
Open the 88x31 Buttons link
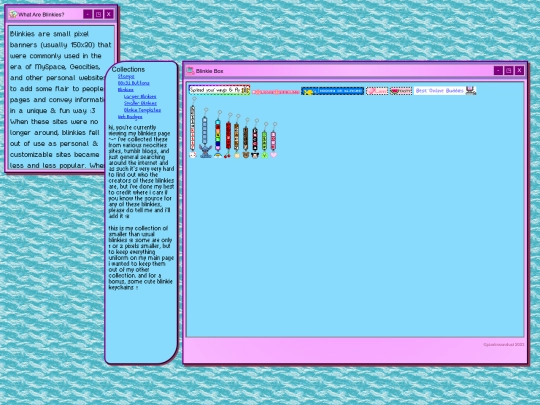pyautogui.click(x=134, y=83)
